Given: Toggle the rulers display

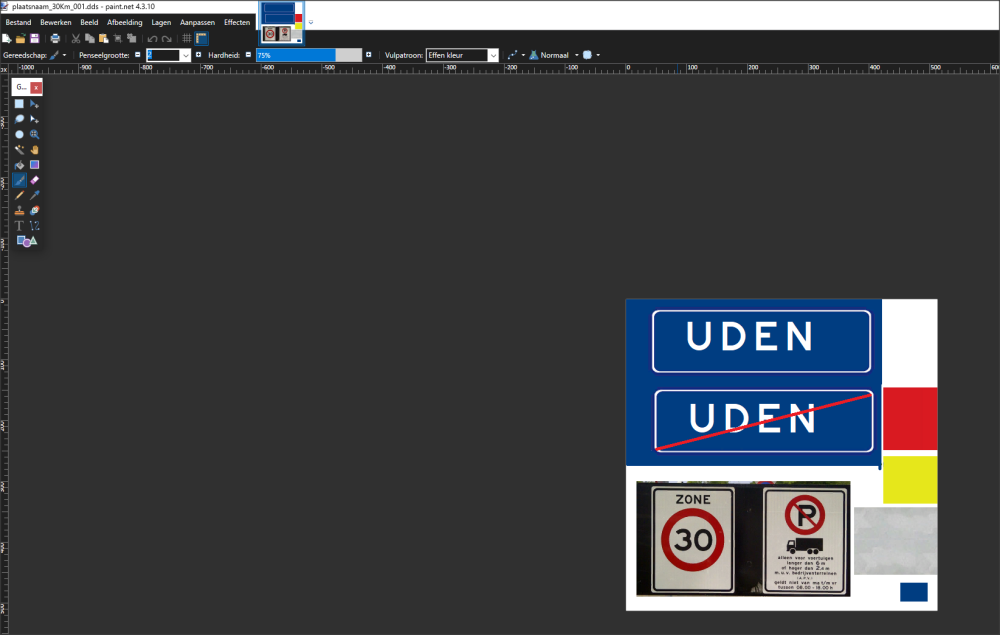Looking at the screenshot, I should point(201,38).
